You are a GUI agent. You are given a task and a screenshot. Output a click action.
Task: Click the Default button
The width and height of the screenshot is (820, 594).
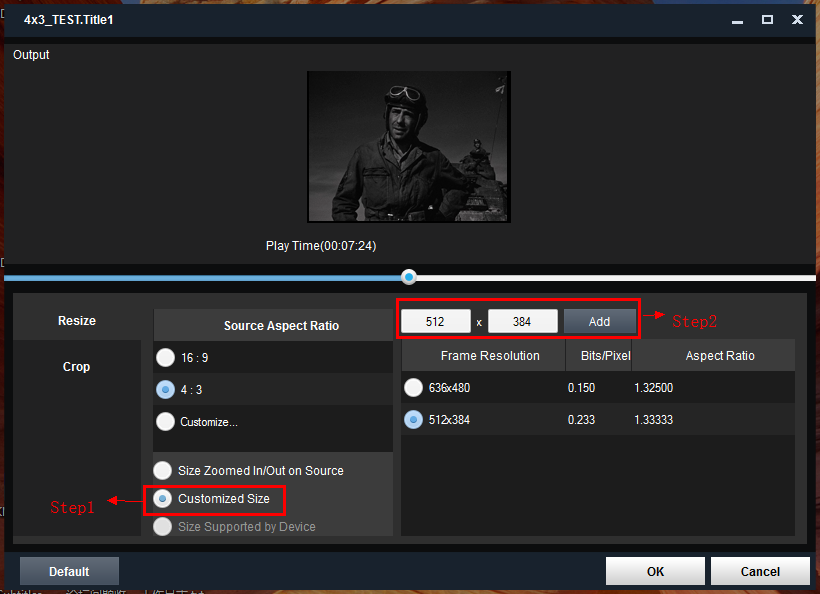pyautogui.click(x=69, y=571)
